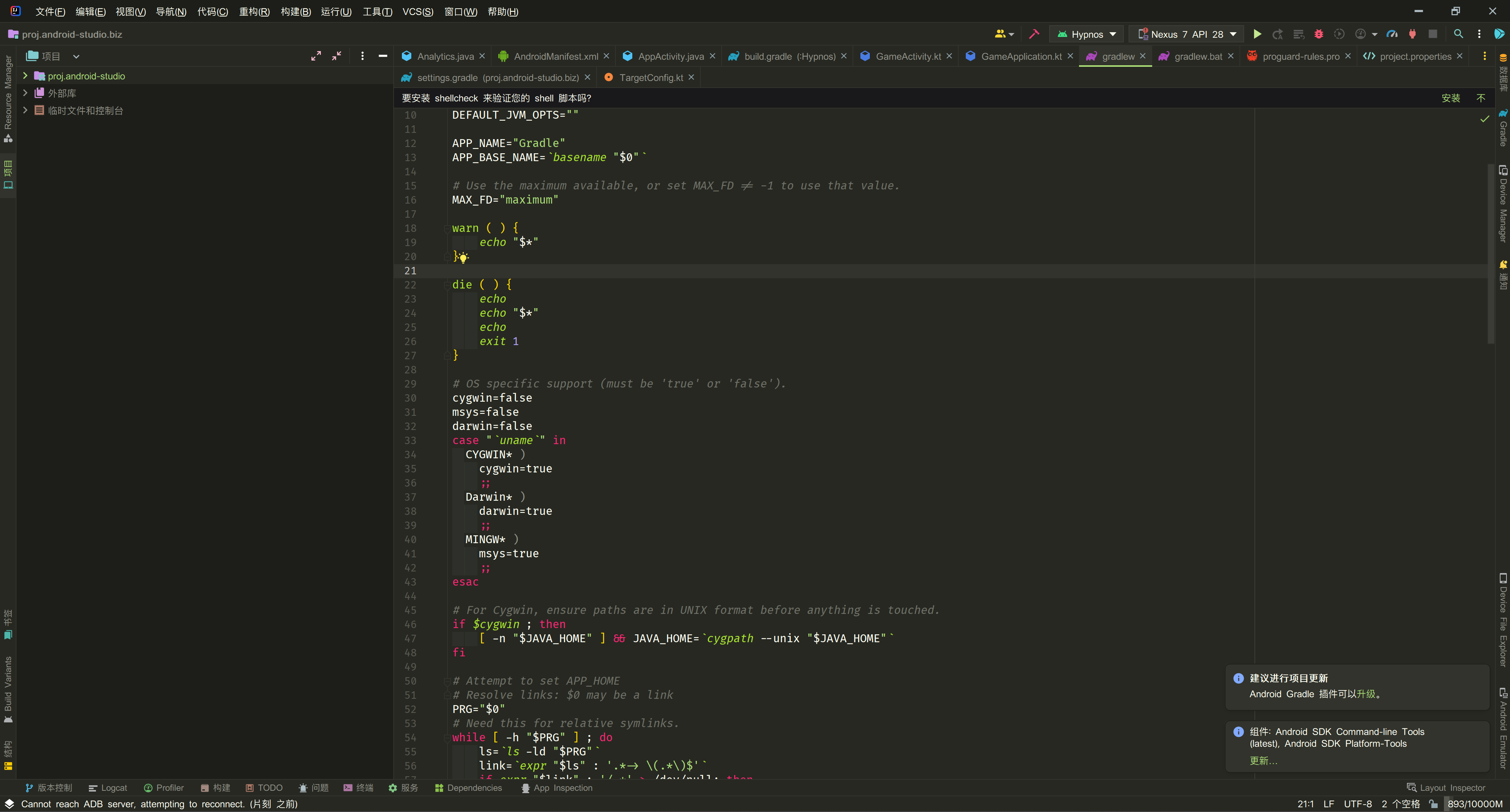Open Search Everywhere with the magnifier icon
Image resolution: width=1510 pixels, height=812 pixels.
point(1459,34)
